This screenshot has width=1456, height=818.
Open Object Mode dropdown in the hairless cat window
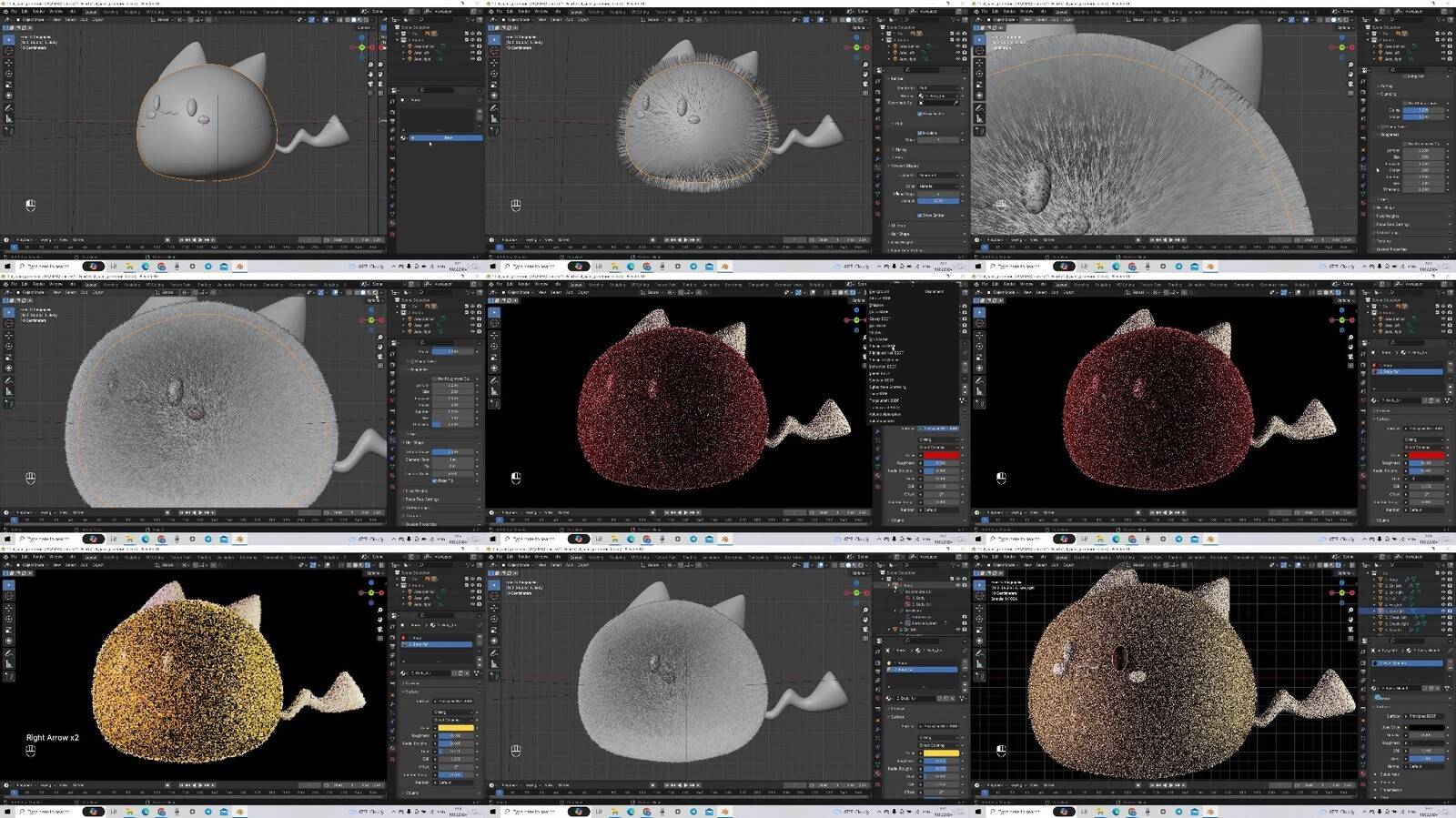(x=31, y=19)
